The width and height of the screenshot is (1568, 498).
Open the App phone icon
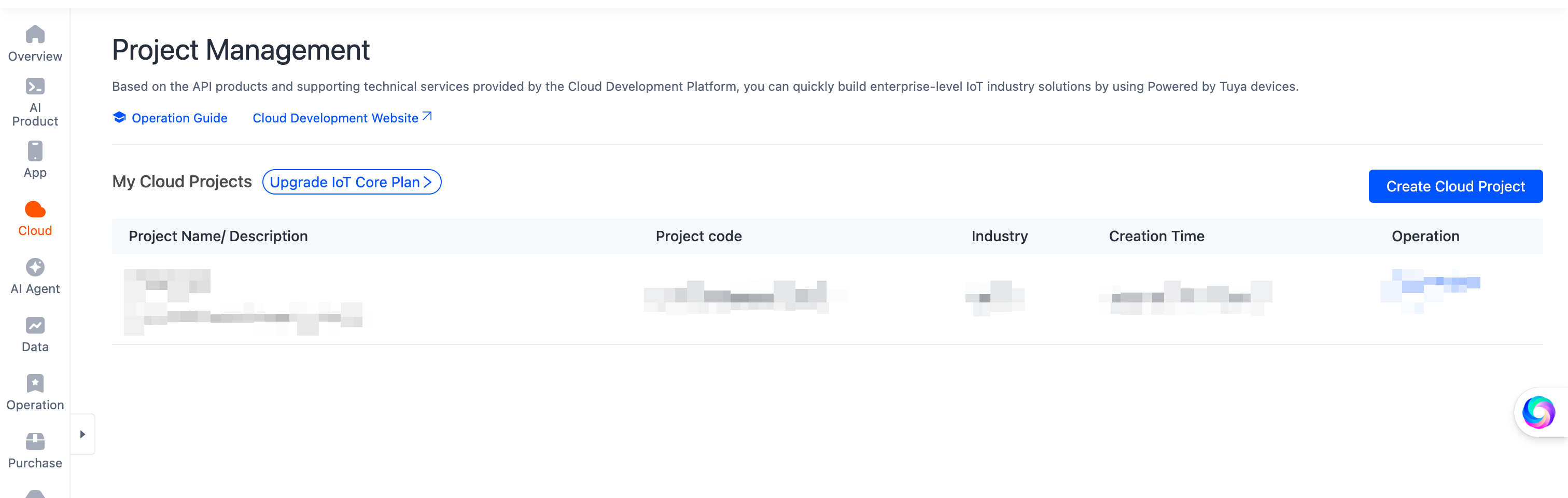[x=35, y=151]
